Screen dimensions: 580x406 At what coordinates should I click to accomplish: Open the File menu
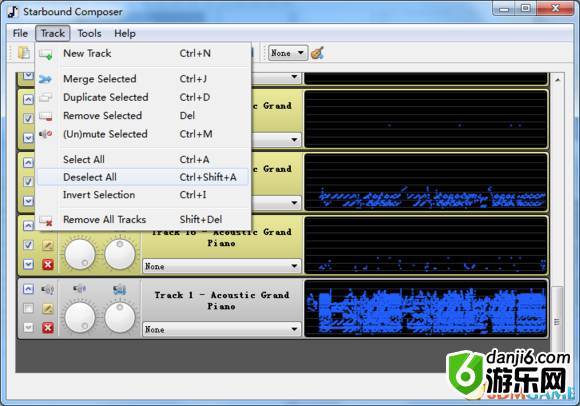[x=20, y=33]
